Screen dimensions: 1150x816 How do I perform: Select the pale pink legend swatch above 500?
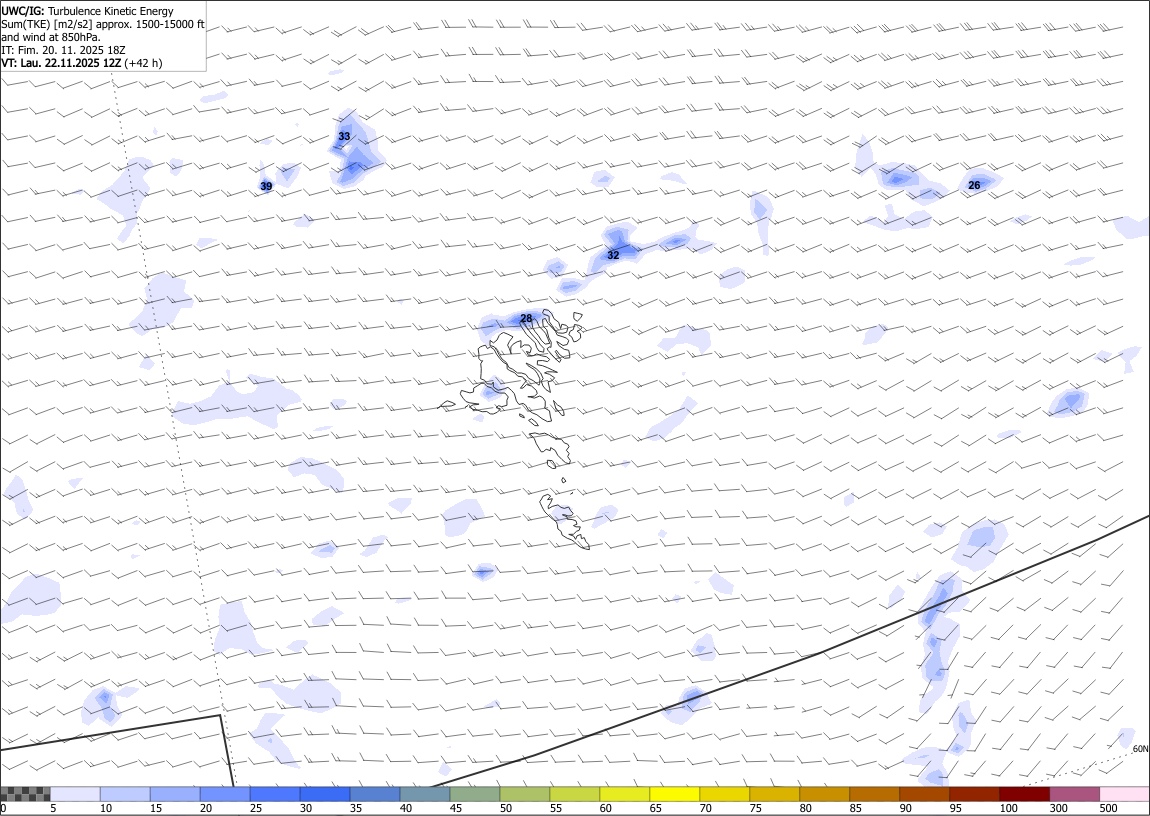click(1124, 794)
